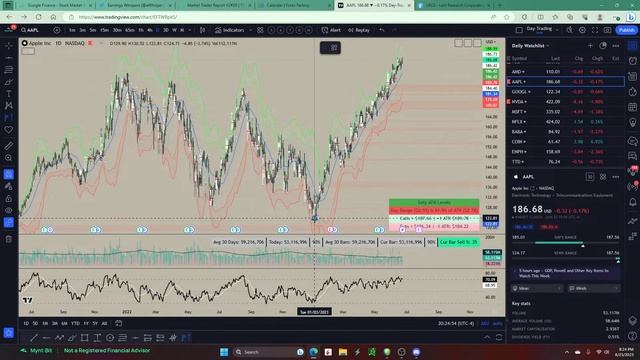
Task: Open the Week view dropdown in details panel
Action: (x=594, y=288)
